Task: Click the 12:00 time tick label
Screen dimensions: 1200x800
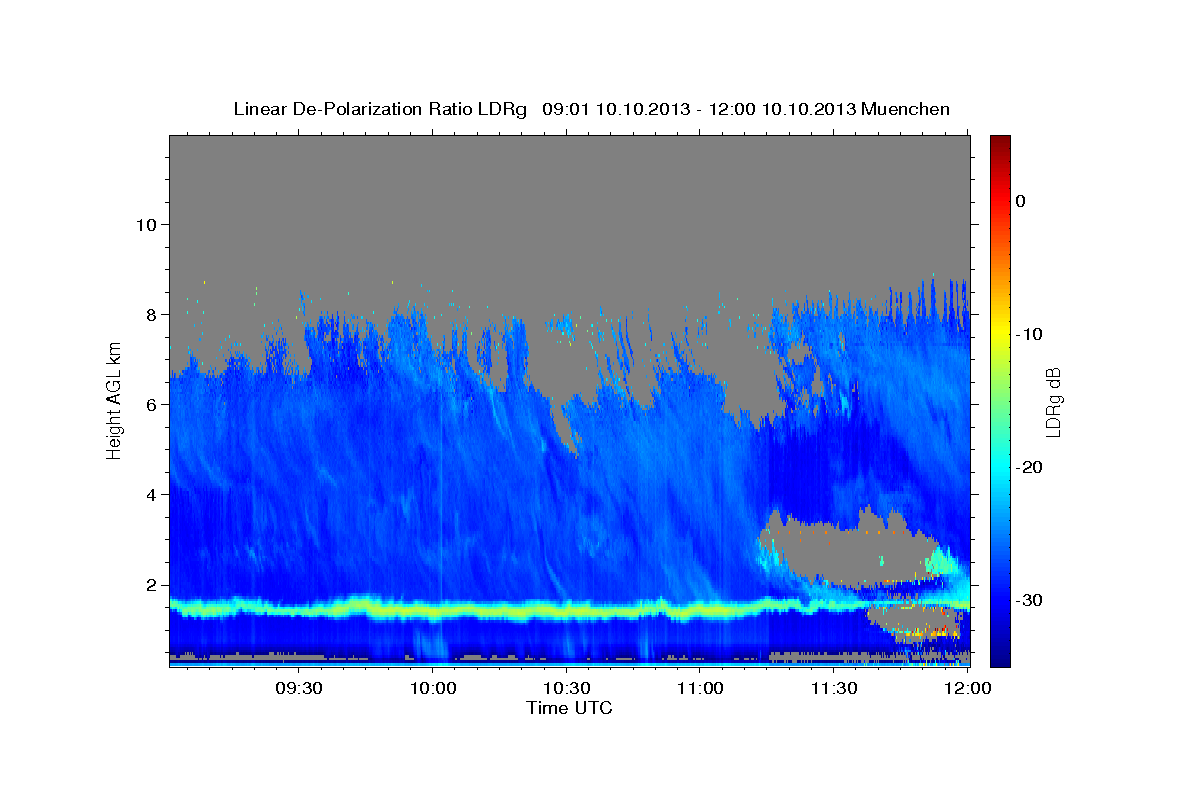Action: point(967,688)
